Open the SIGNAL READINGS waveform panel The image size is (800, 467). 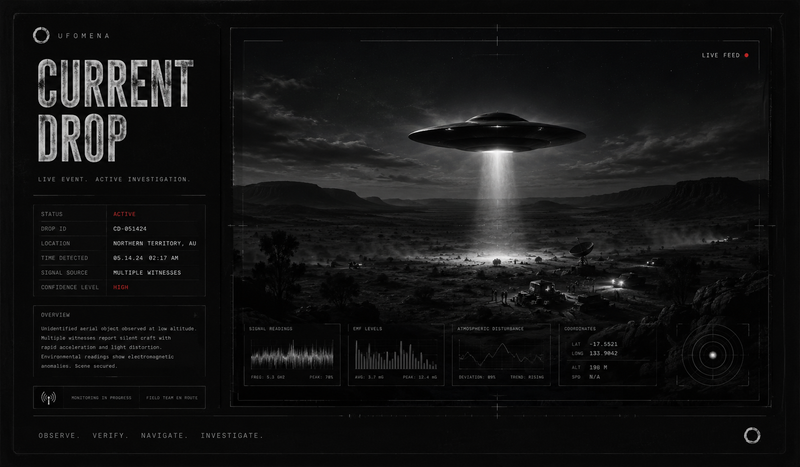[x=292, y=354]
